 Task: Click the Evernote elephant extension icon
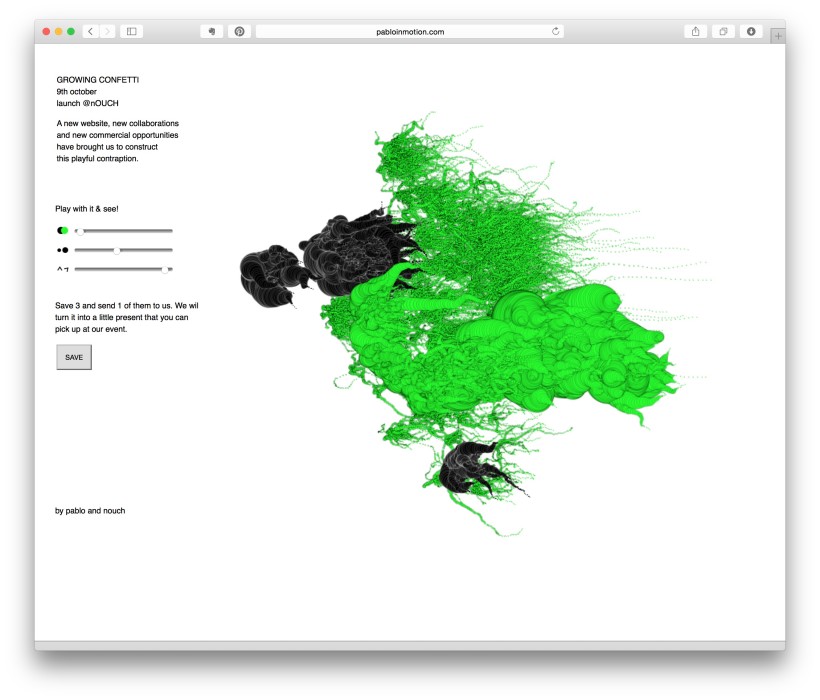(212, 32)
